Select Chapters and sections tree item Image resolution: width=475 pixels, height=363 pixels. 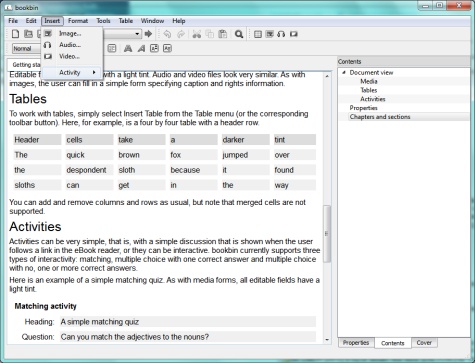(x=380, y=117)
